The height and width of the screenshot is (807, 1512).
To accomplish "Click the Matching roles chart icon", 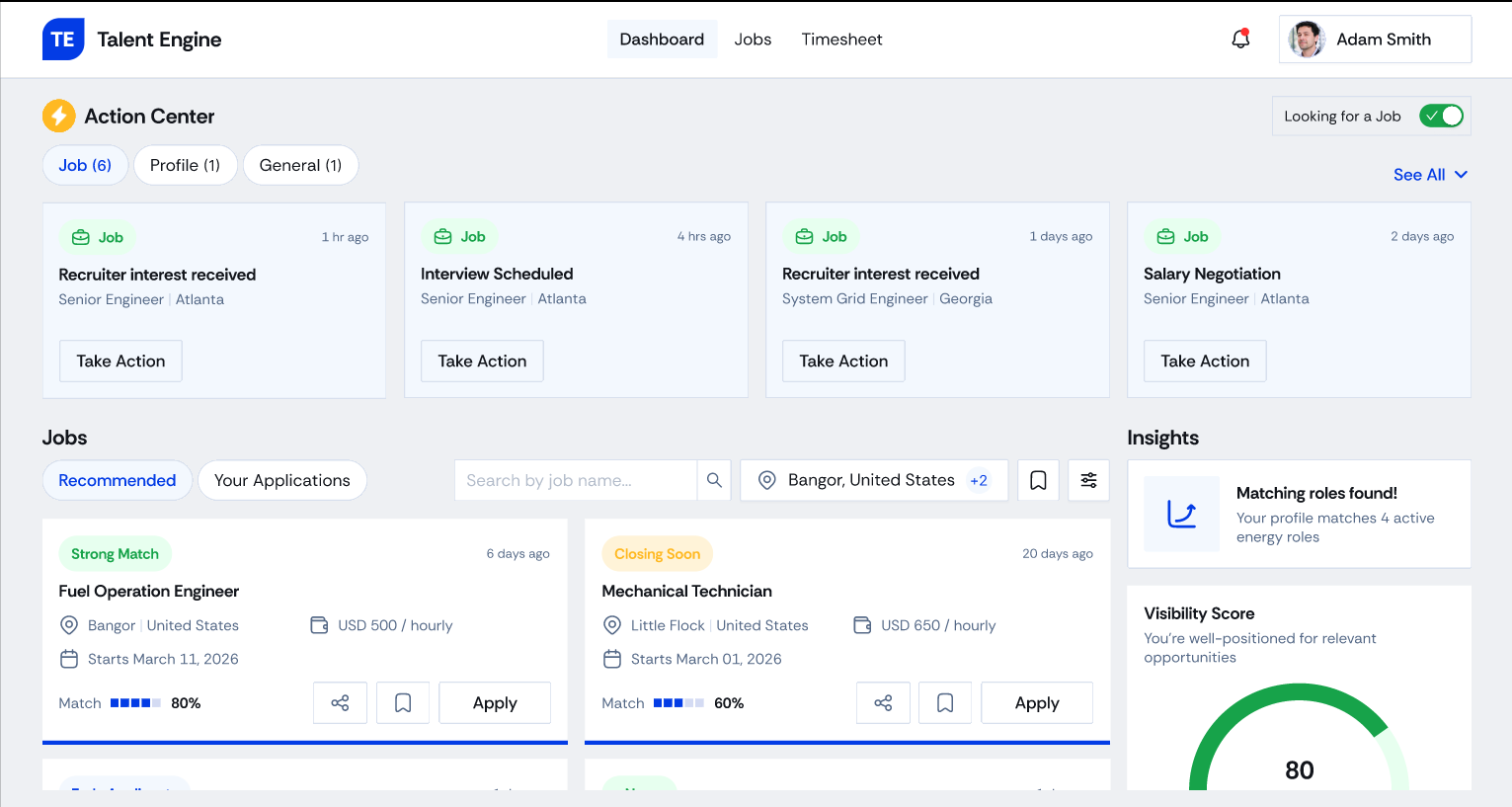I will click(1182, 514).
